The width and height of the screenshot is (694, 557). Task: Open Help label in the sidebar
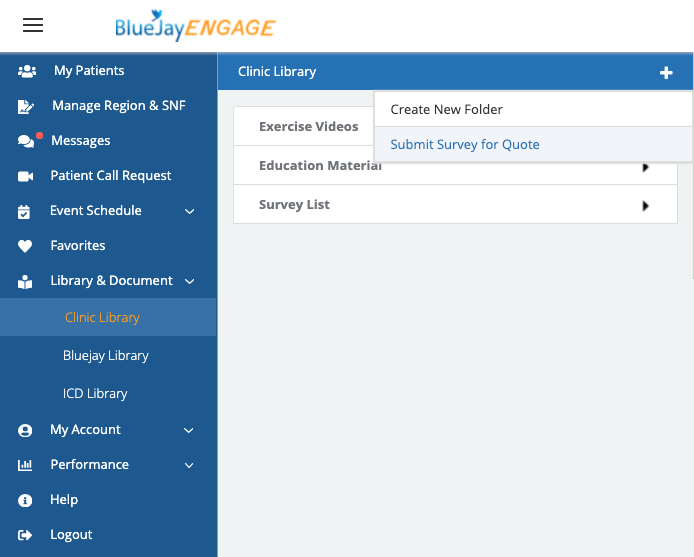coord(64,499)
